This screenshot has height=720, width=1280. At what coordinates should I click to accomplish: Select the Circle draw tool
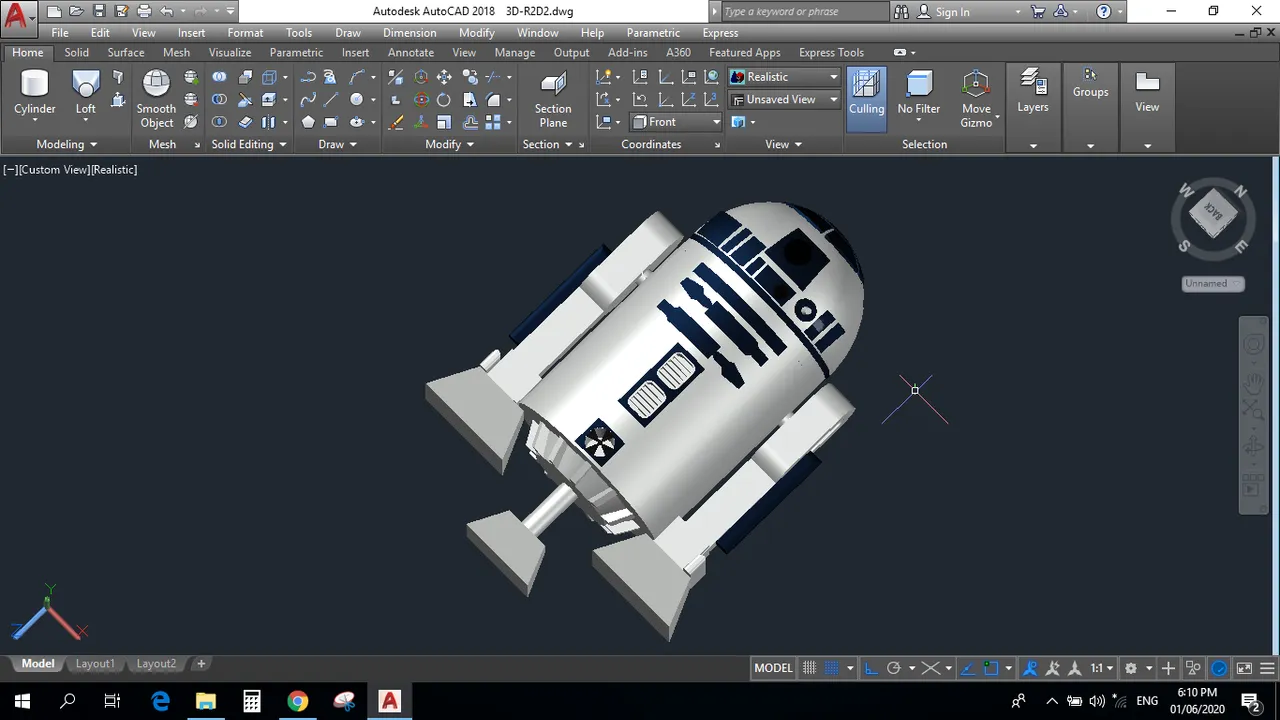tap(356, 99)
